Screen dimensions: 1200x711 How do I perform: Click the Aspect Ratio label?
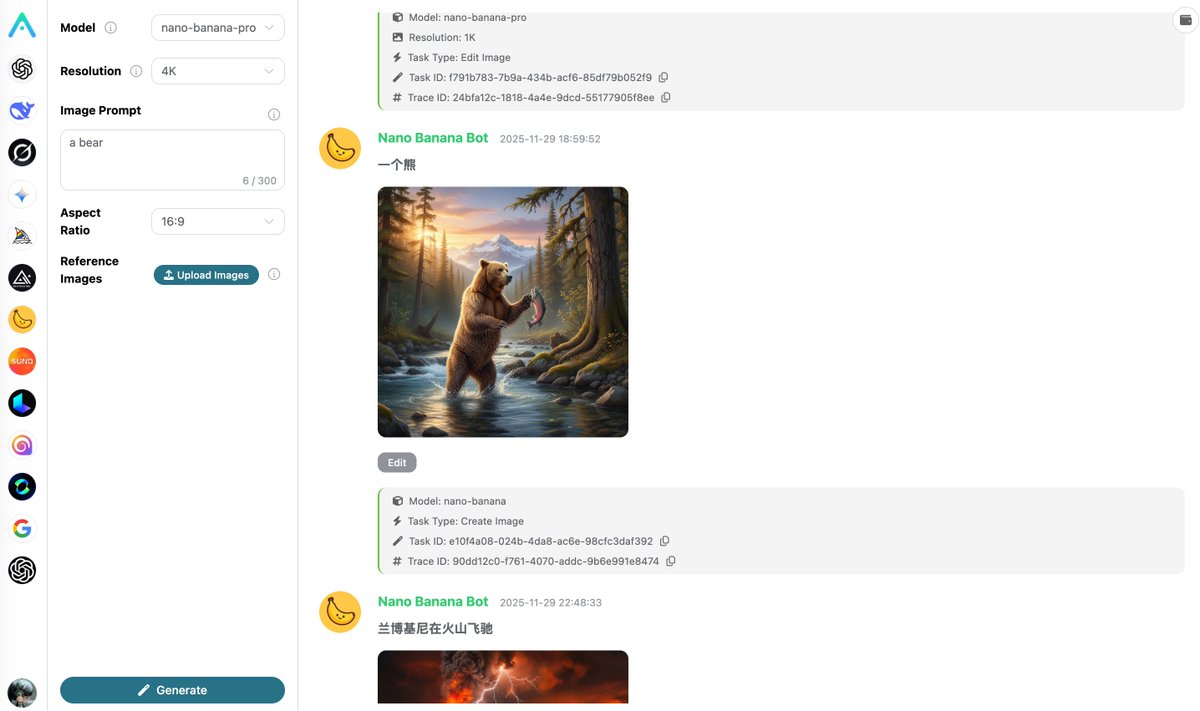coord(80,221)
